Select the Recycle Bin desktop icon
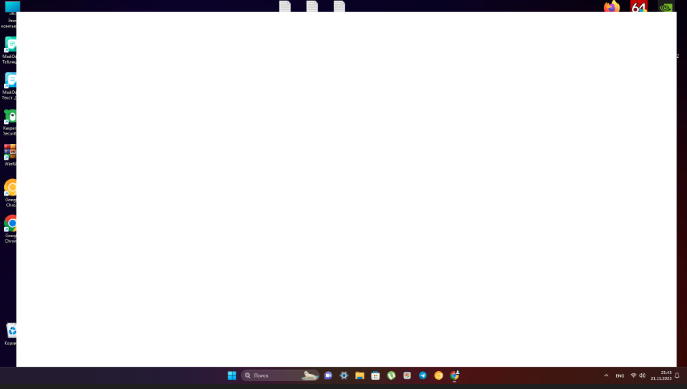The width and height of the screenshot is (687, 389). (11, 334)
